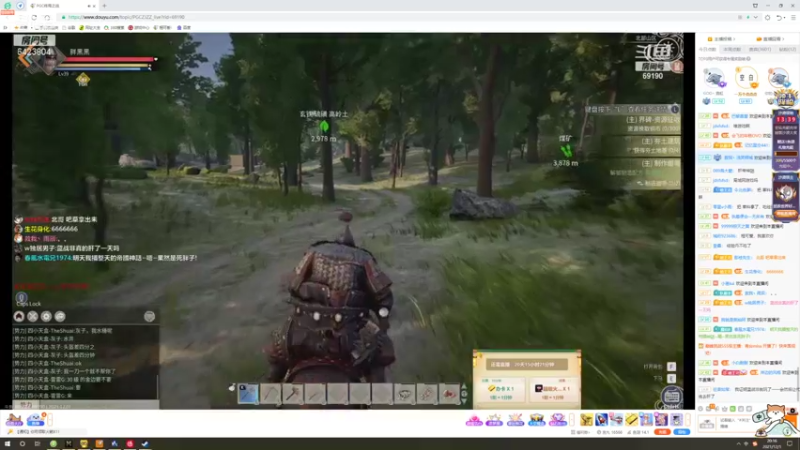The image size is (800, 450).
Task: Expand the activity icons handle beside cloud mascot
Action: pyautogui.click(x=50, y=420)
